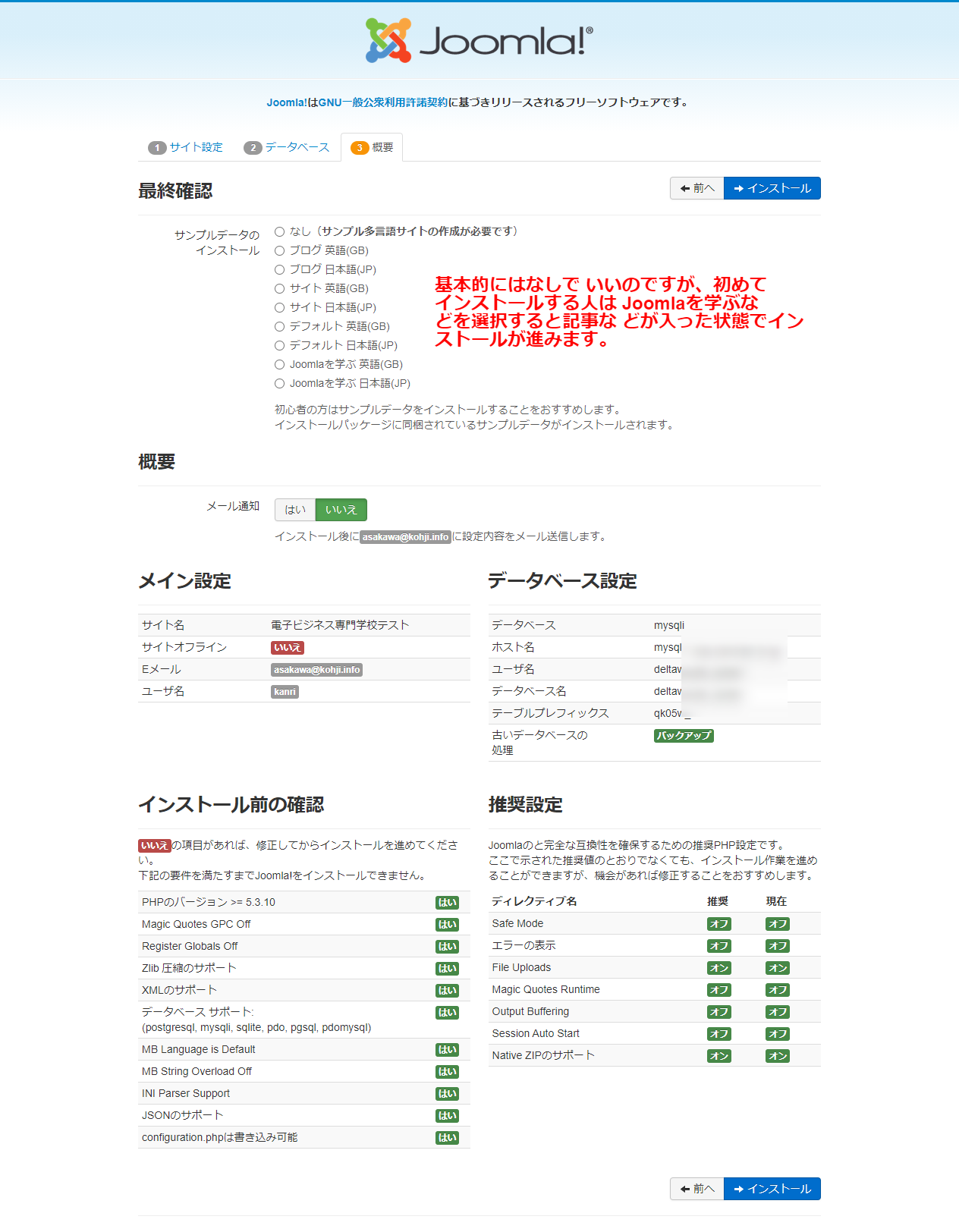Select the 概要 step tab
Image resolution: width=959 pixels, height=1232 pixels.
click(372, 147)
